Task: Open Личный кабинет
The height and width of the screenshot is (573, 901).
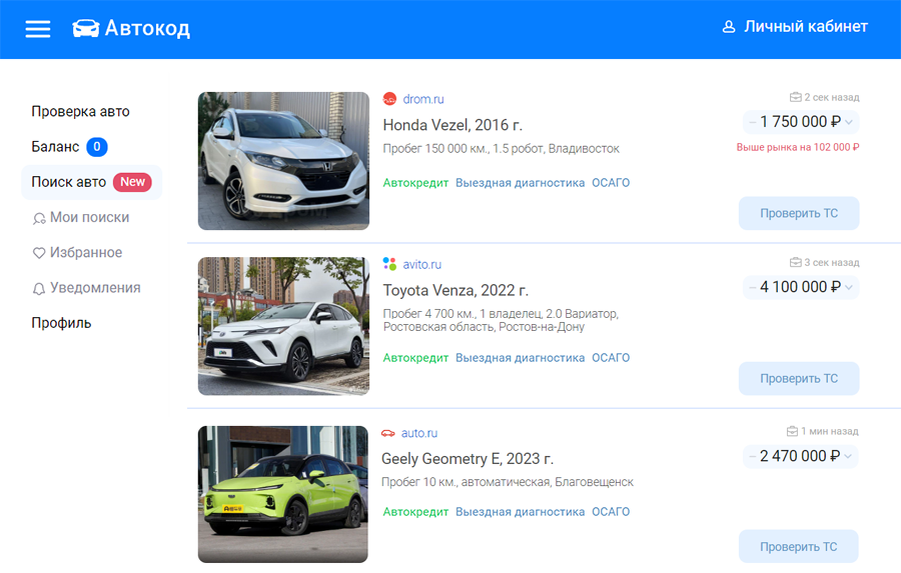Action: pyautogui.click(x=806, y=26)
